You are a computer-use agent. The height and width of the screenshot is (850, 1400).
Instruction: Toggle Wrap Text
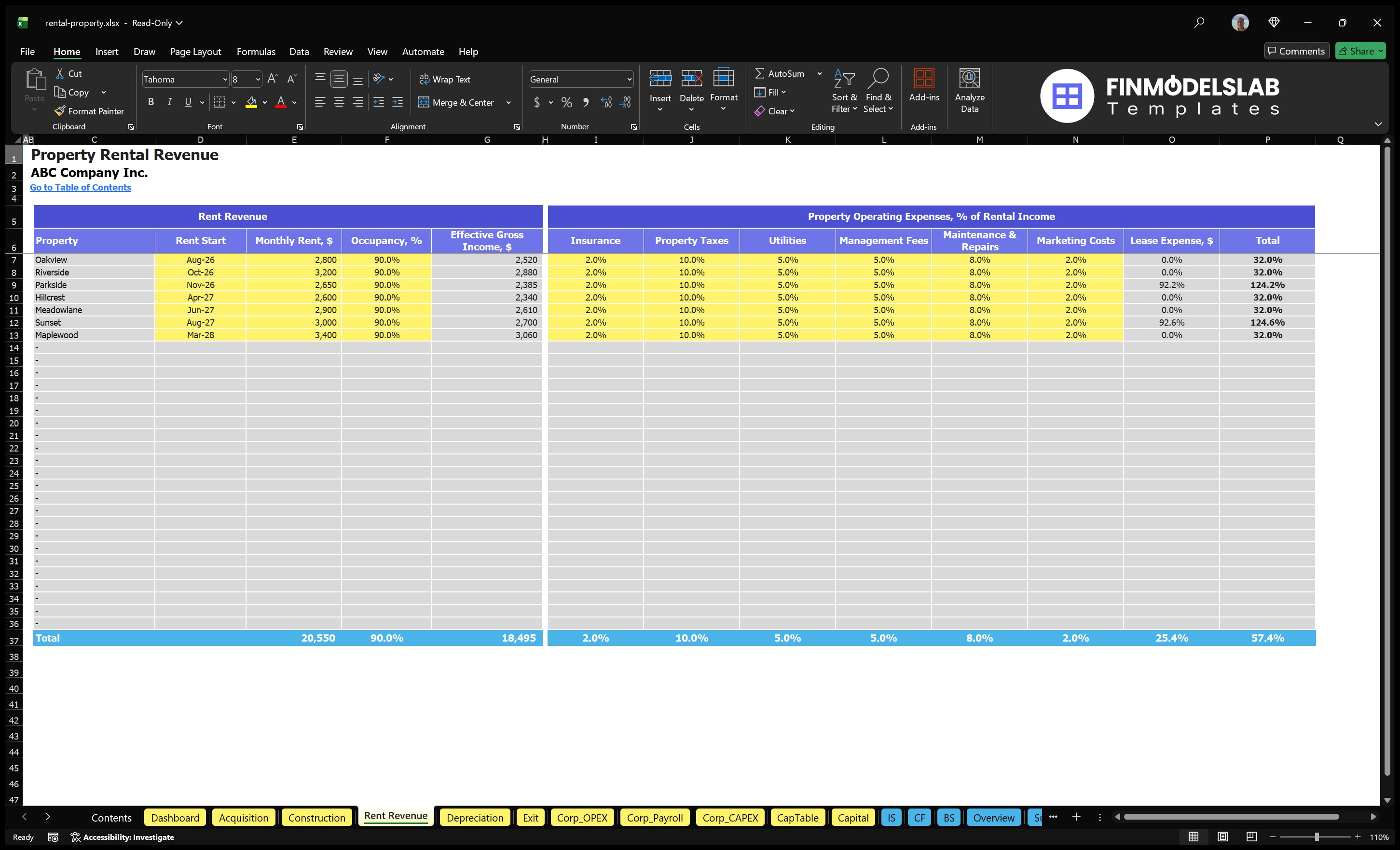(445, 79)
